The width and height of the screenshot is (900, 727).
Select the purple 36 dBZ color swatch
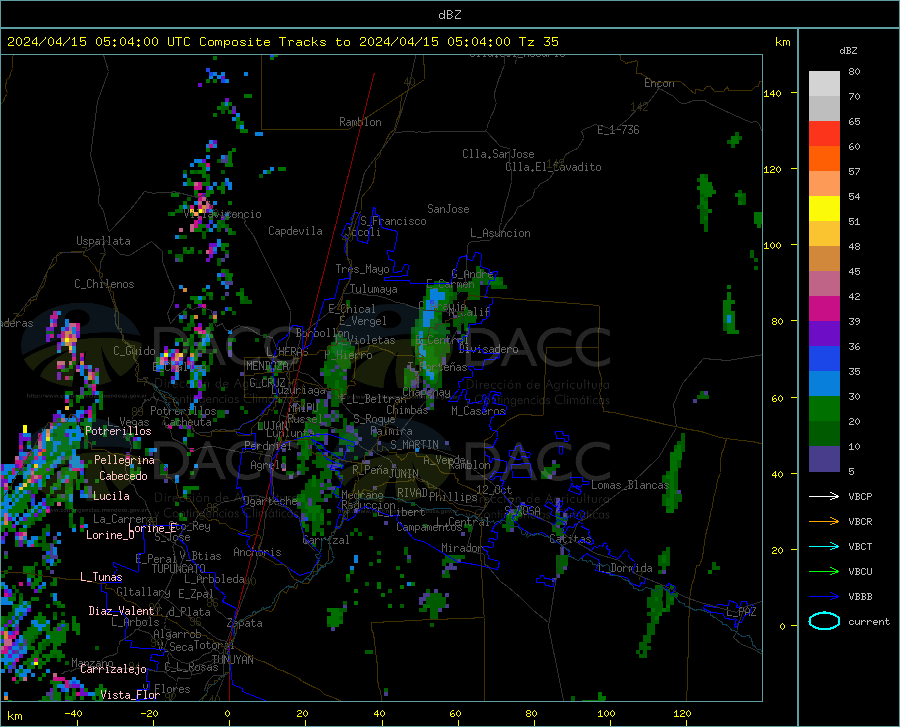[x=824, y=334]
